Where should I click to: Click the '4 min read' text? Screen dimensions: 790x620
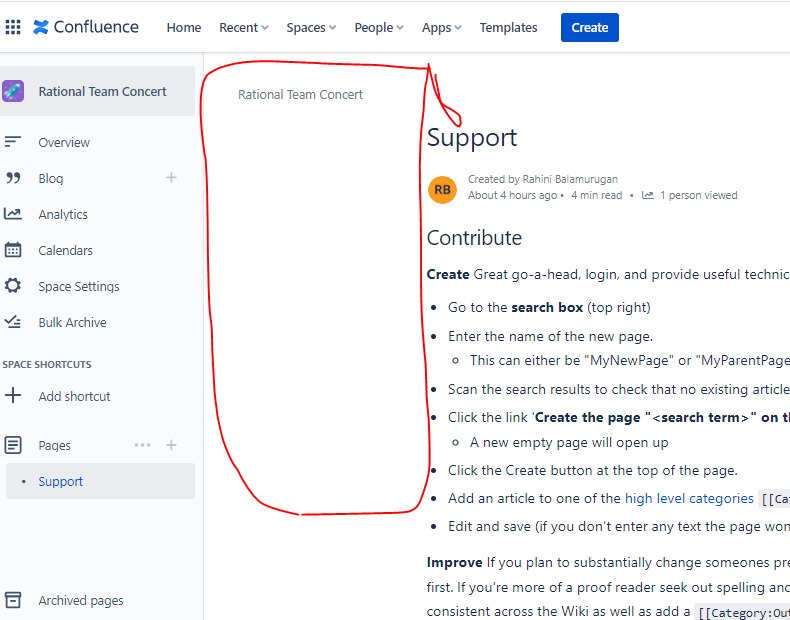pyautogui.click(x=596, y=195)
